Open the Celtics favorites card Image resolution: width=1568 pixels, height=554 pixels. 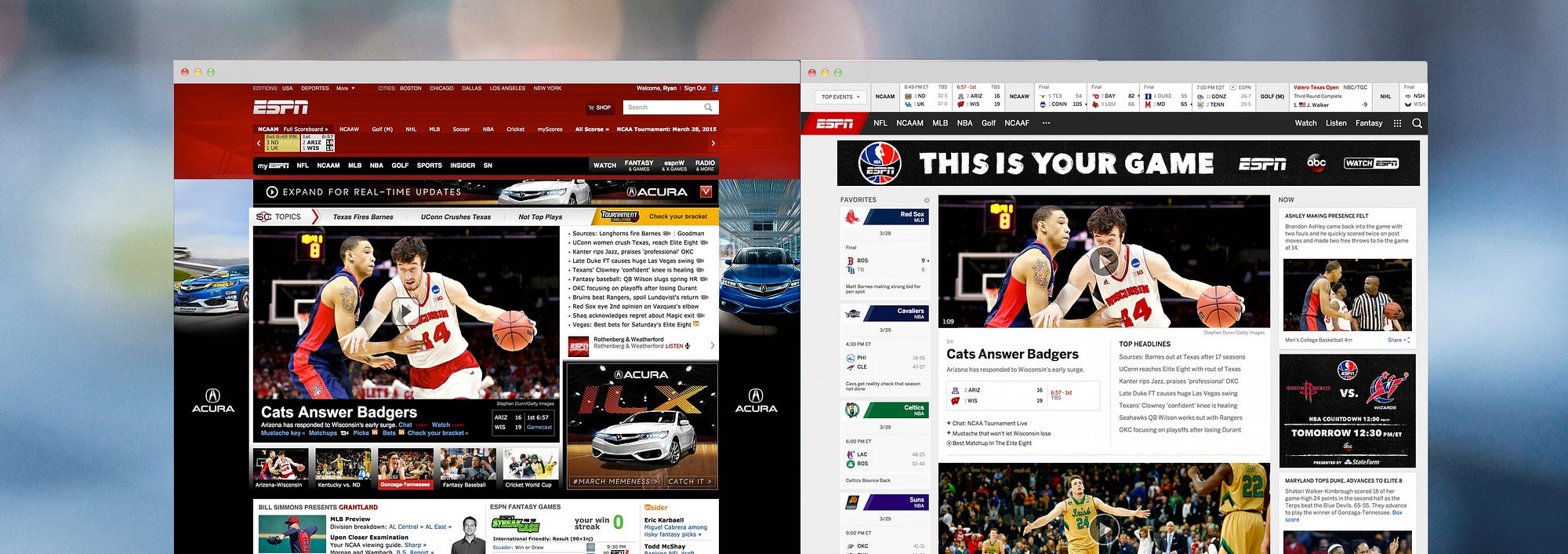click(885, 444)
